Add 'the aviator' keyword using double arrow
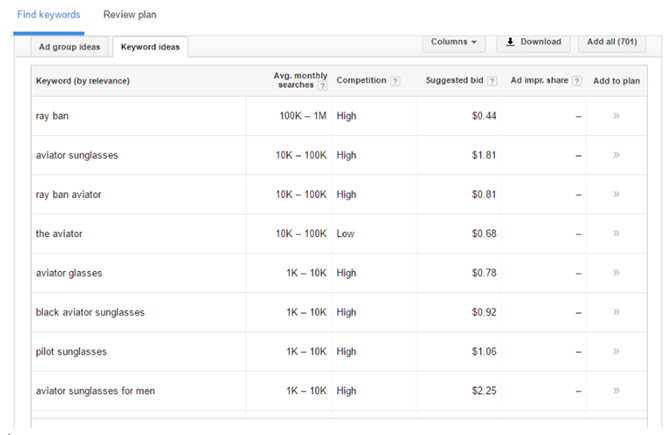Image resolution: width=669 pixels, height=435 pixels. [x=616, y=234]
